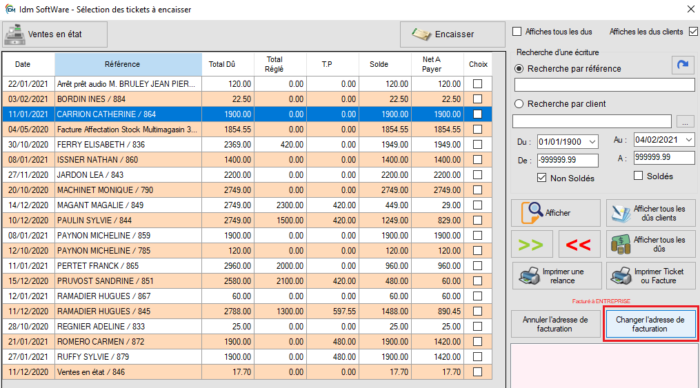Click the client browse ellipsis button

point(685,121)
